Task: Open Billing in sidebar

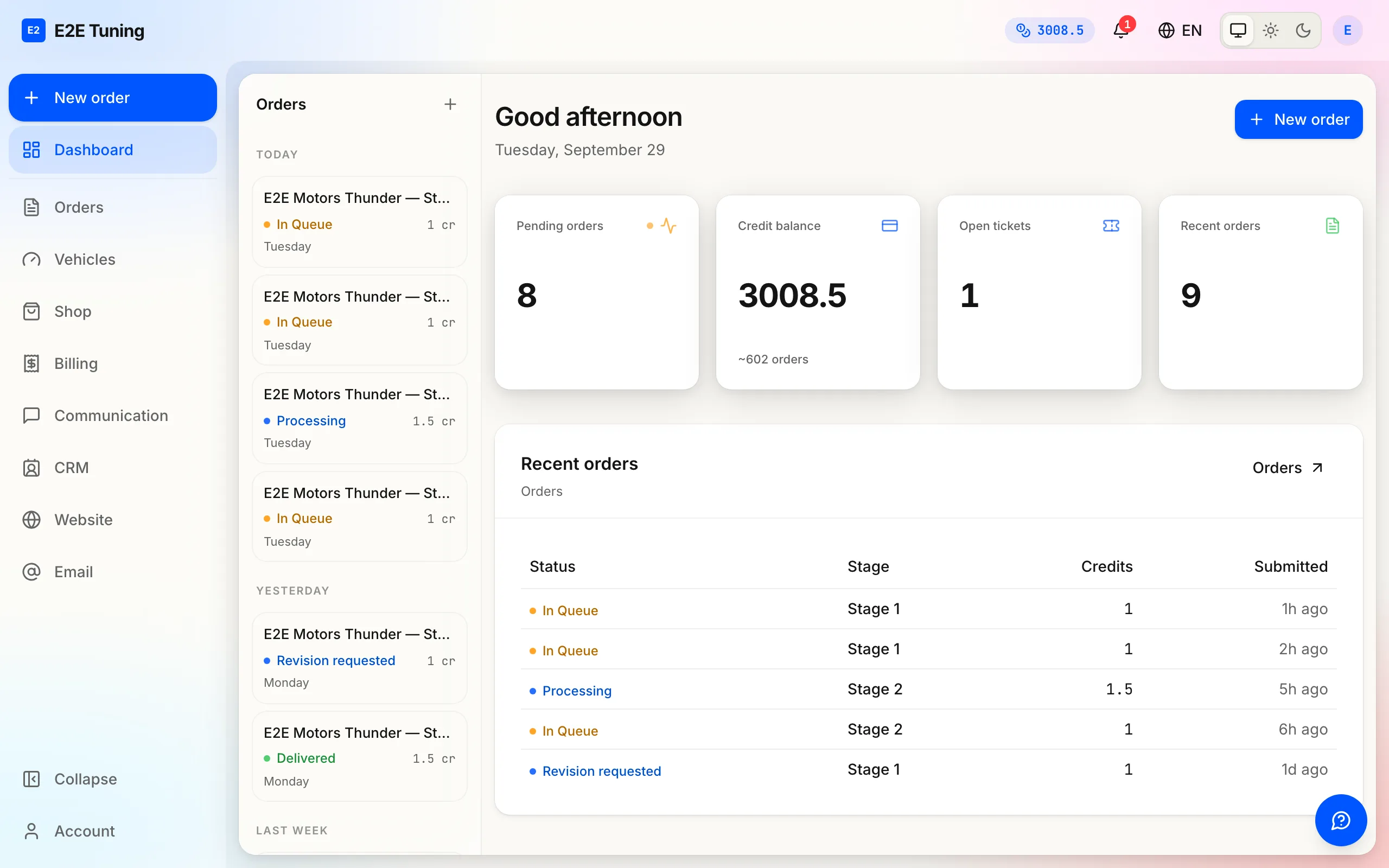Action: pyautogui.click(x=112, y=363)
